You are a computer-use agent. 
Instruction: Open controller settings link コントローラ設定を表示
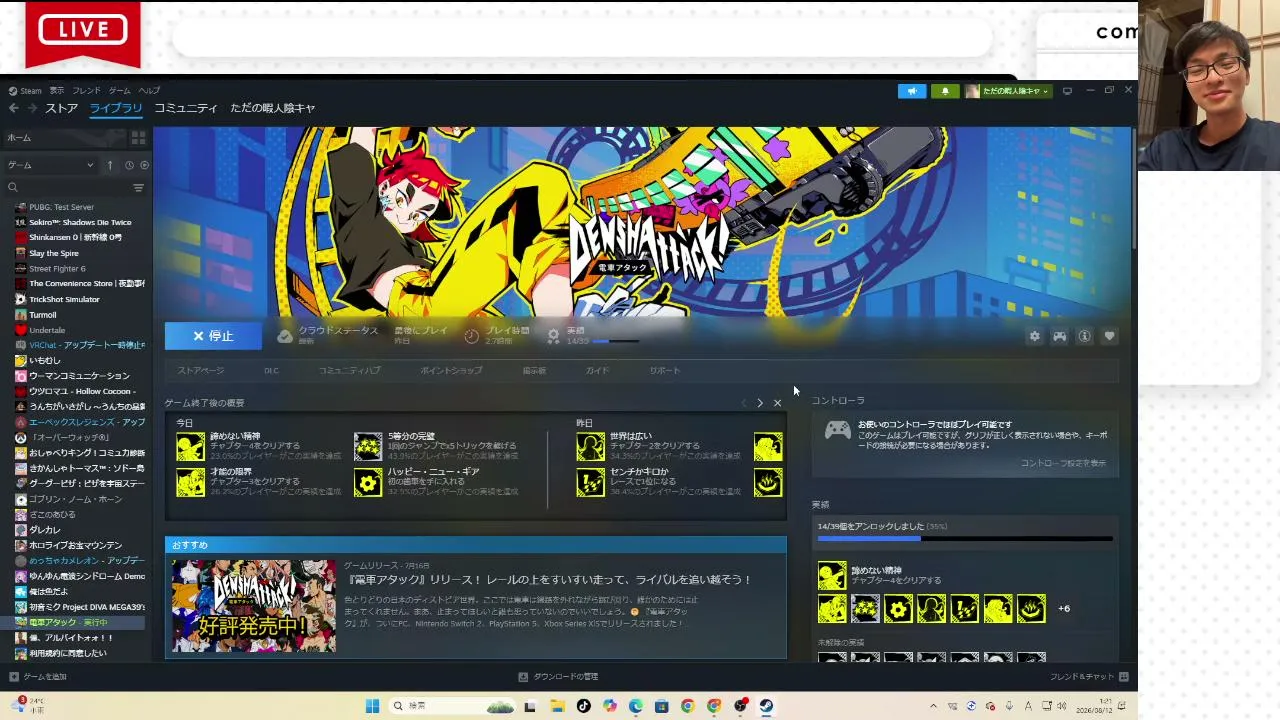click(1063, 463)
